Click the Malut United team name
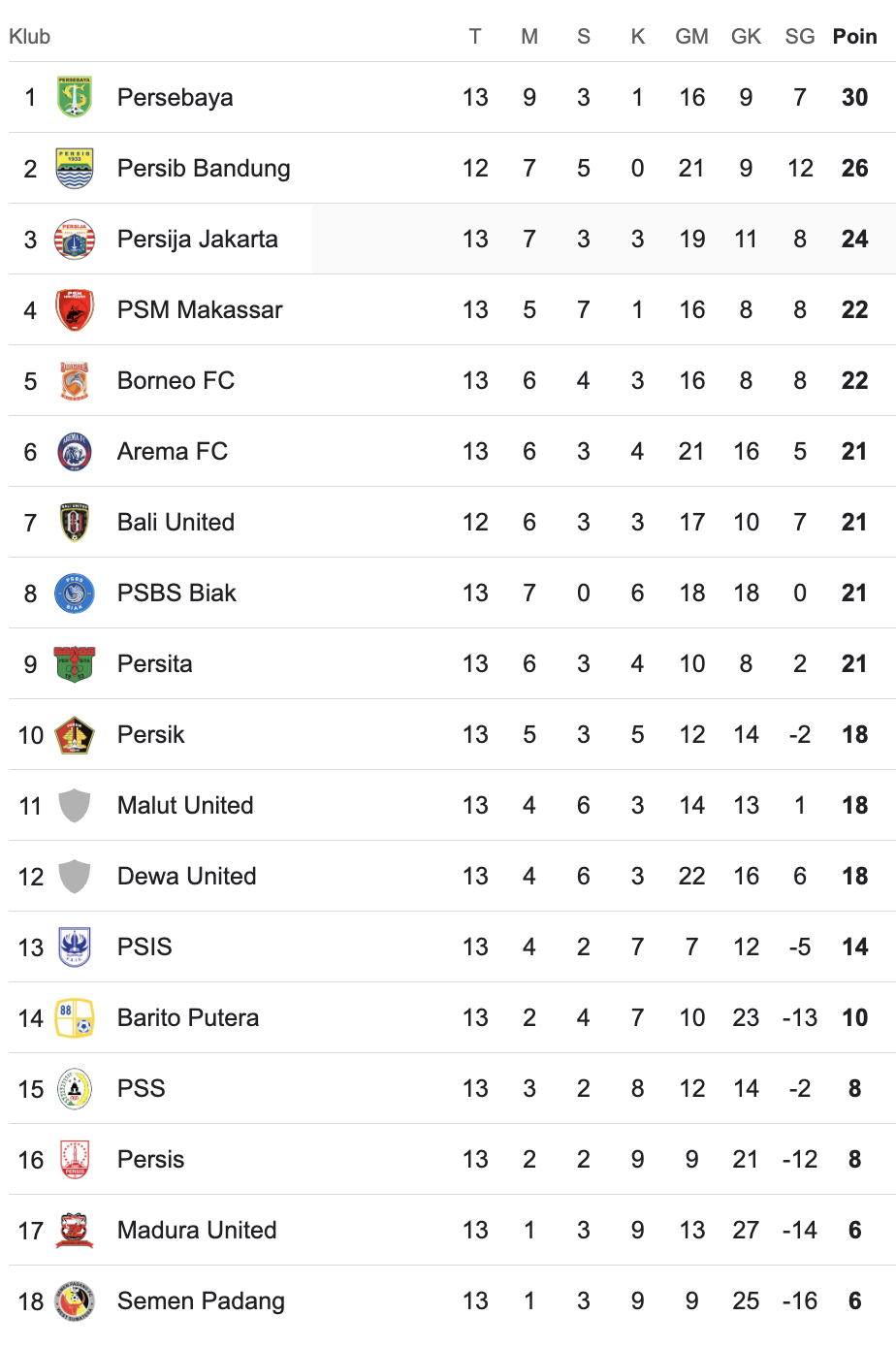 [185, 805]
